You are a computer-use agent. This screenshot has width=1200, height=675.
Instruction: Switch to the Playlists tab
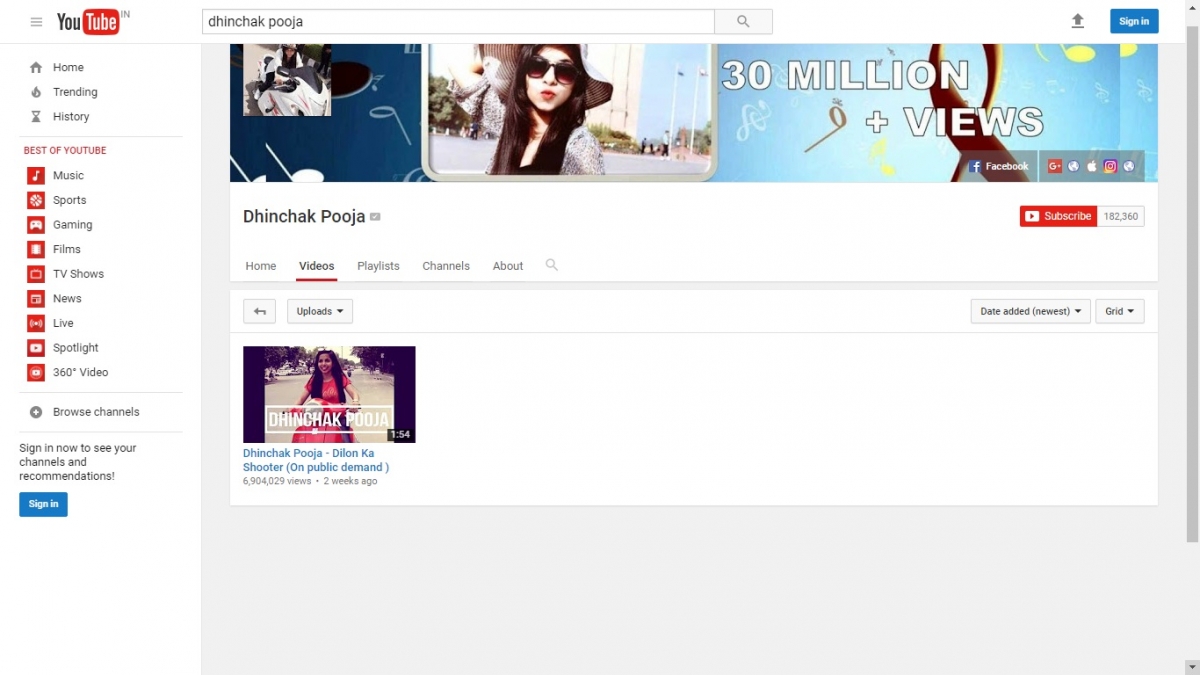378,266
